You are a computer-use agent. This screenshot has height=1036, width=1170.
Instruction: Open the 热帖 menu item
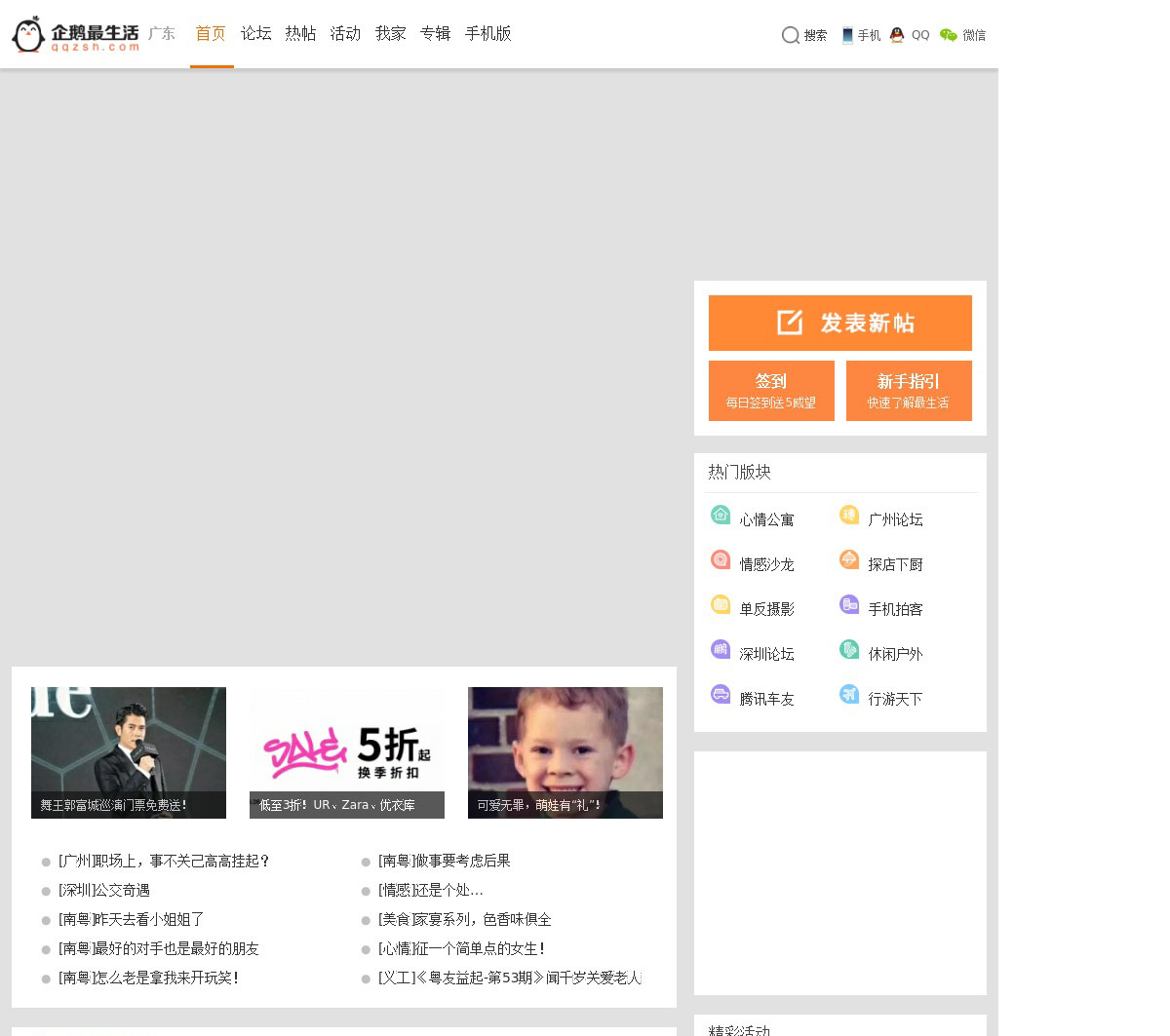(300, 34)
